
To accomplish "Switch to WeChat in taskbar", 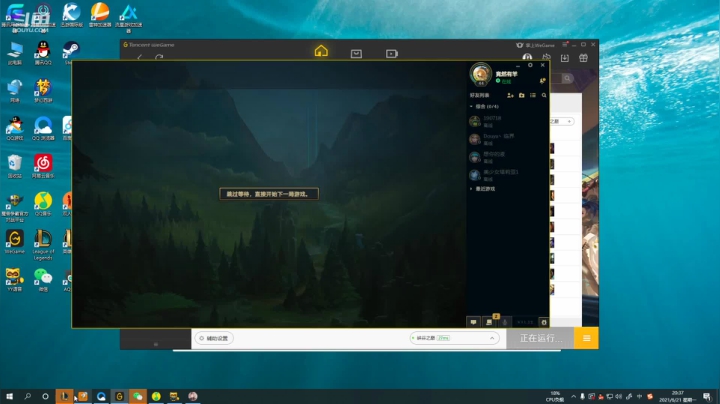I will (138, 396).
